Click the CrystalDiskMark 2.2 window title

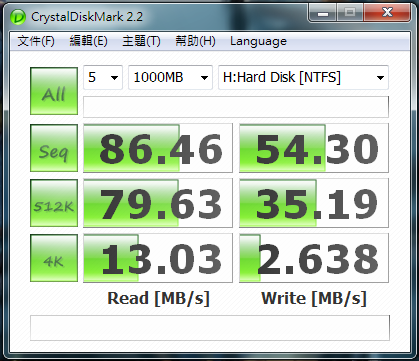(x=87, y=17)
